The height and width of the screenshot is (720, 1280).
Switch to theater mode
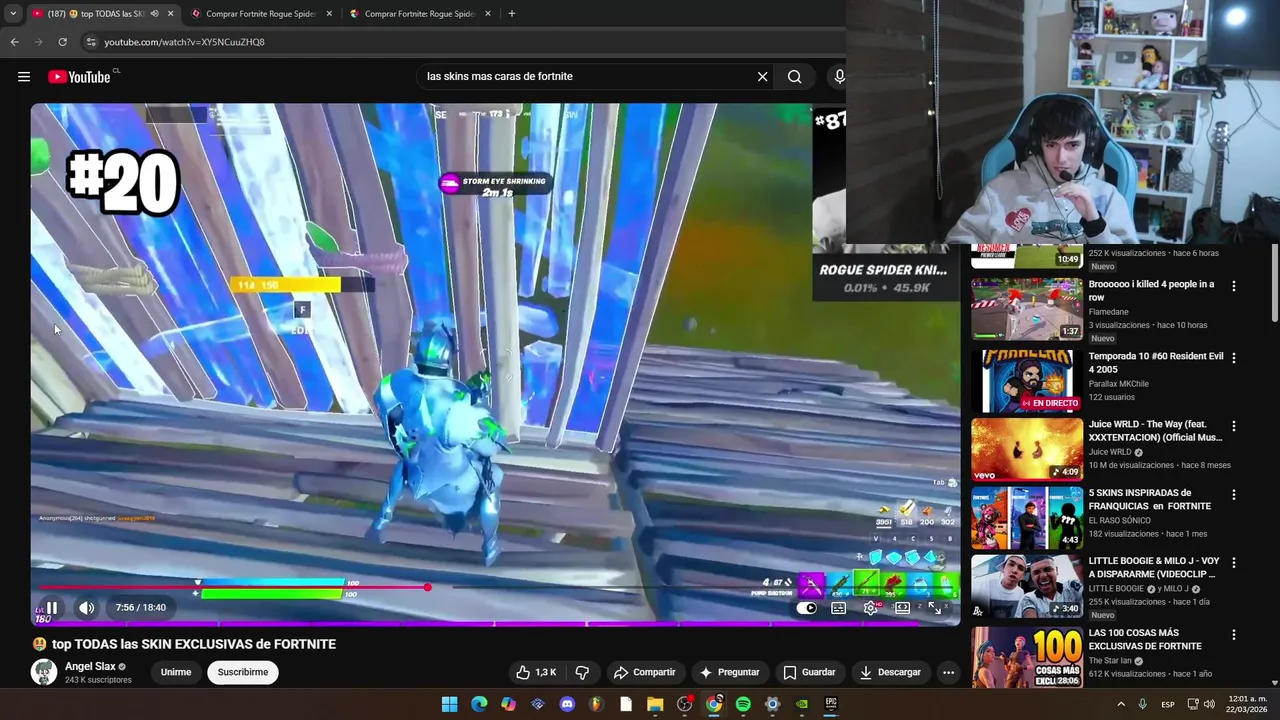902,608
